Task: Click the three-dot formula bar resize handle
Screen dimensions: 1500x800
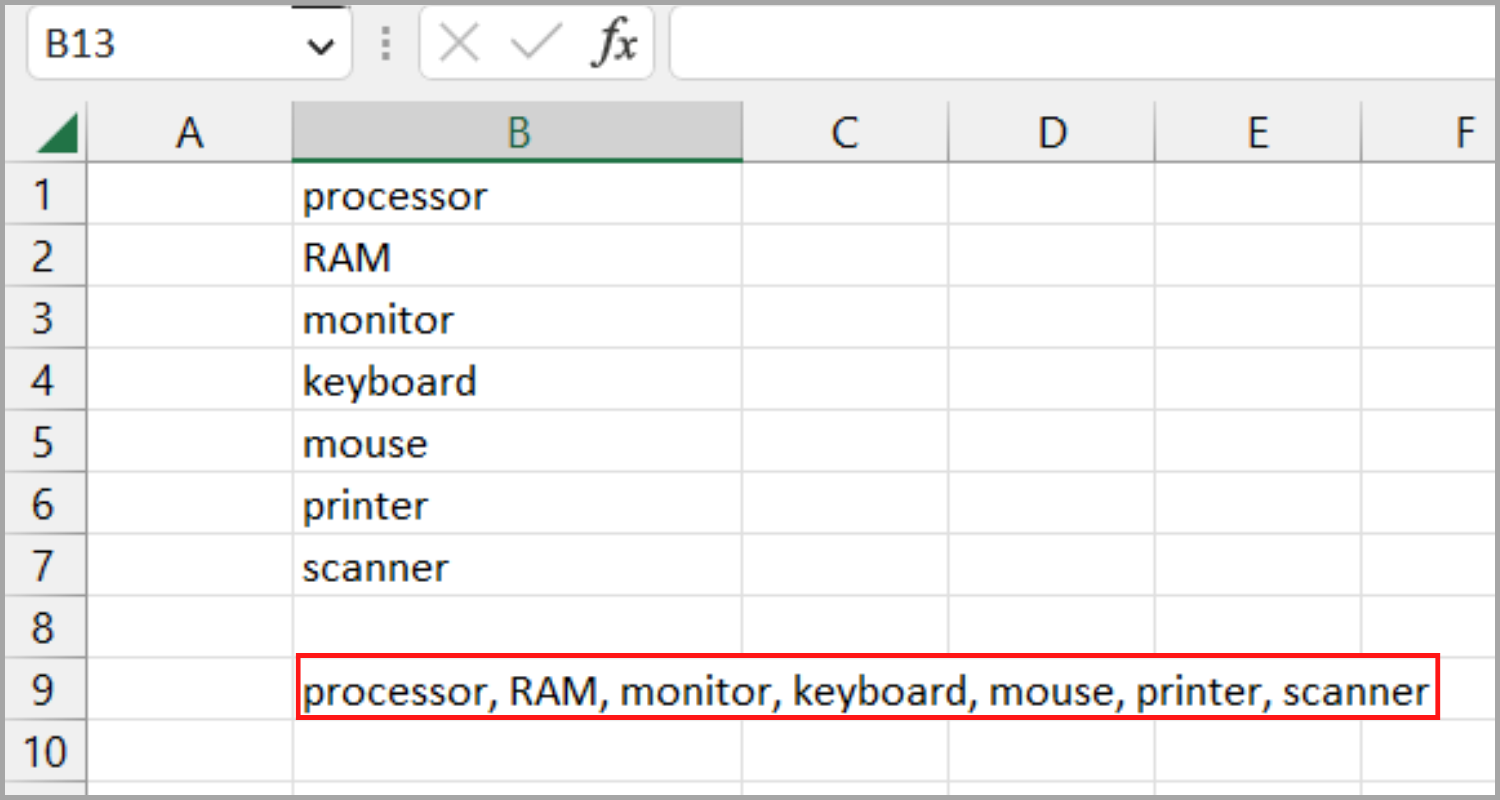Action: (x=386, y=45)
